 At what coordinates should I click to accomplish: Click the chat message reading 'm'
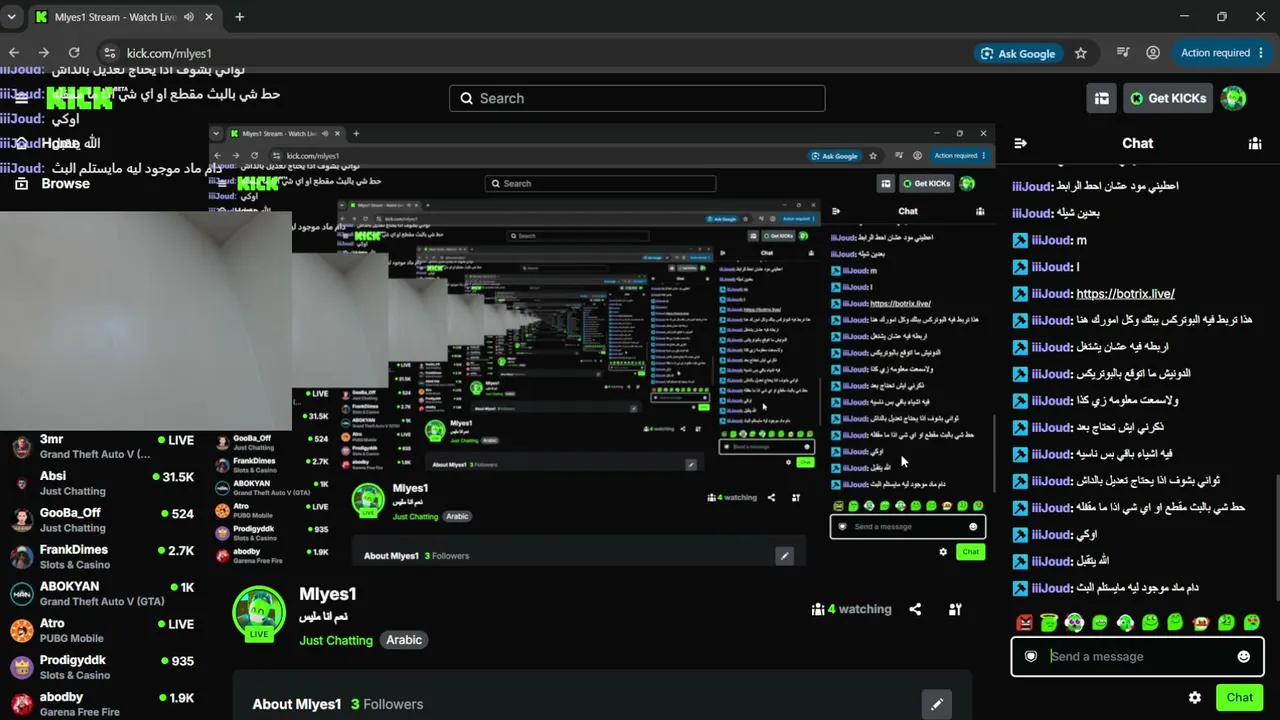(x=1081, y=241)
